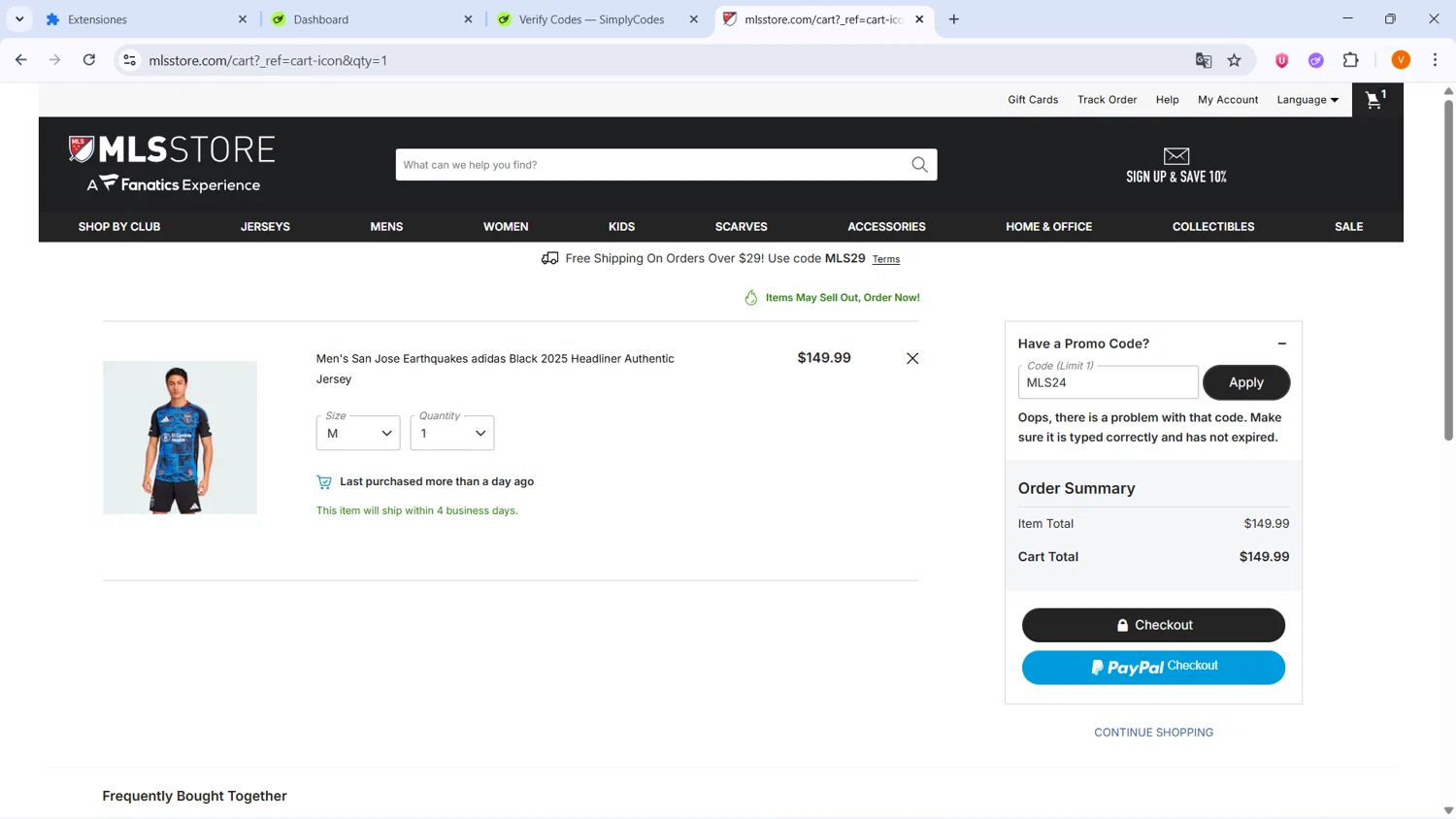Click the black Checkout button
Viewport: 1456px width, 819px height.
[1153, 625]
